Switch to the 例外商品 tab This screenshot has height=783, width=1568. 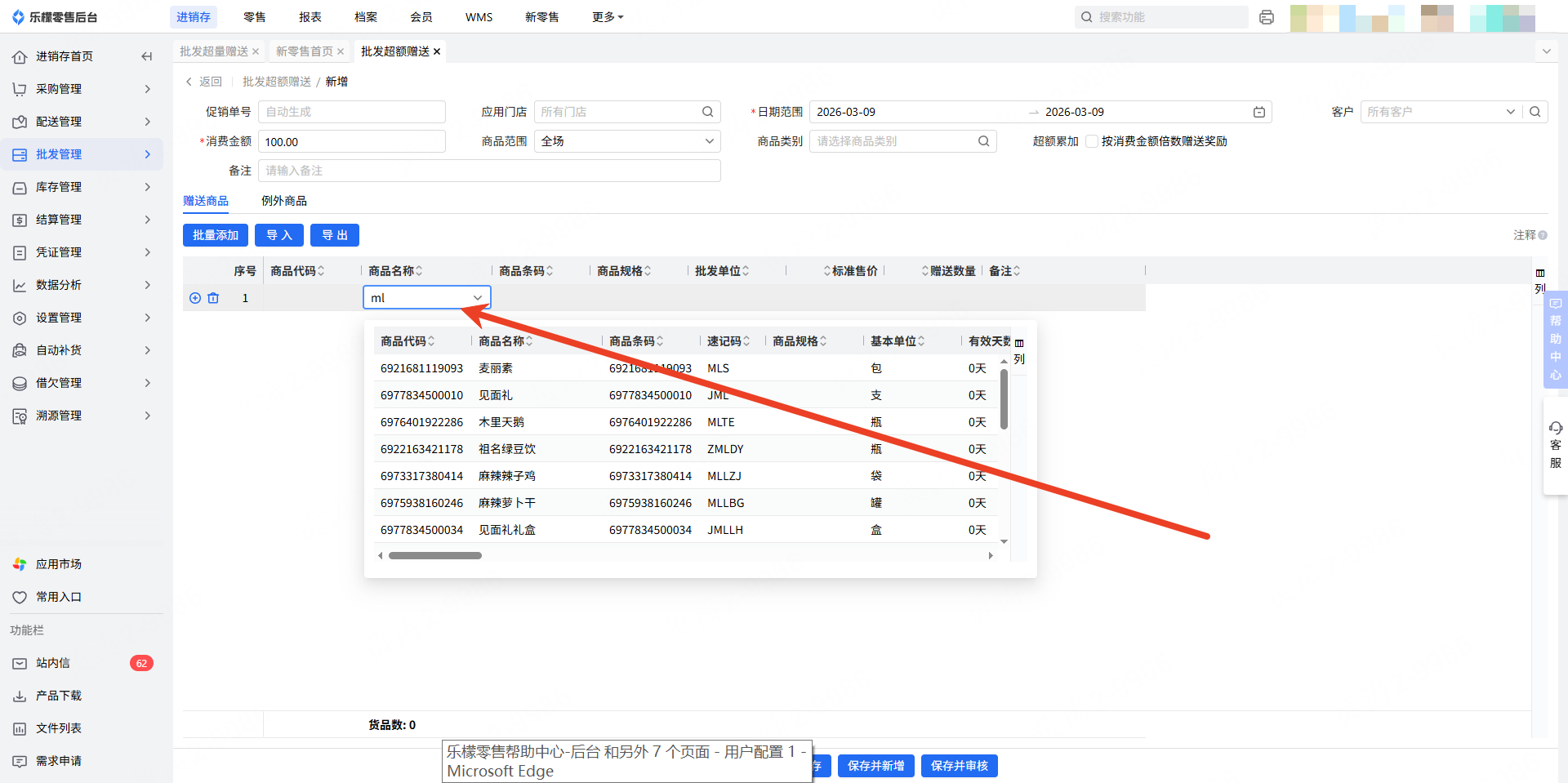(x=284, y=201)
